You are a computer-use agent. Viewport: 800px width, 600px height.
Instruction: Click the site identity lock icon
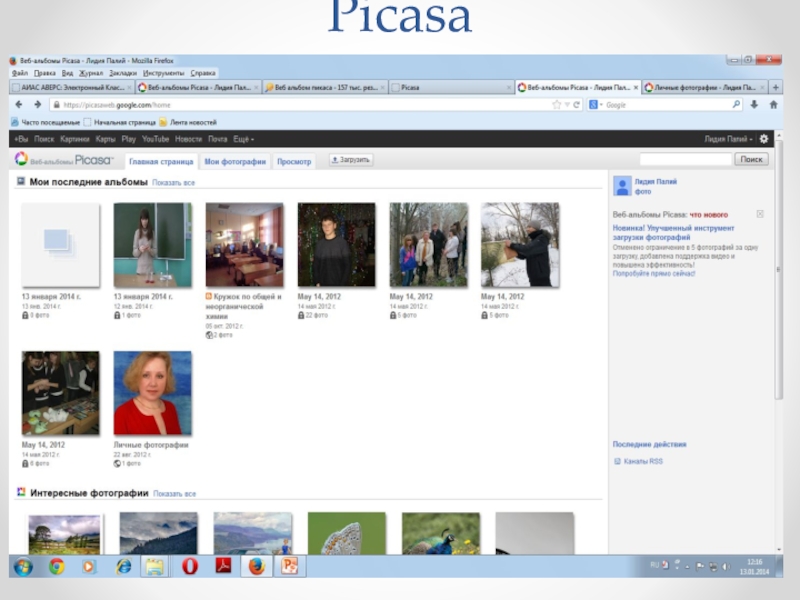coord(56,105)
